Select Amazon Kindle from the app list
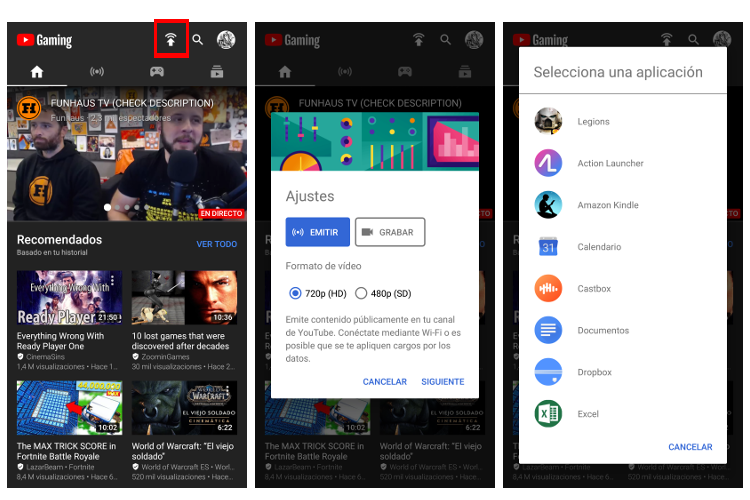This screenshot has height=500, width=750. click(548, 205)
